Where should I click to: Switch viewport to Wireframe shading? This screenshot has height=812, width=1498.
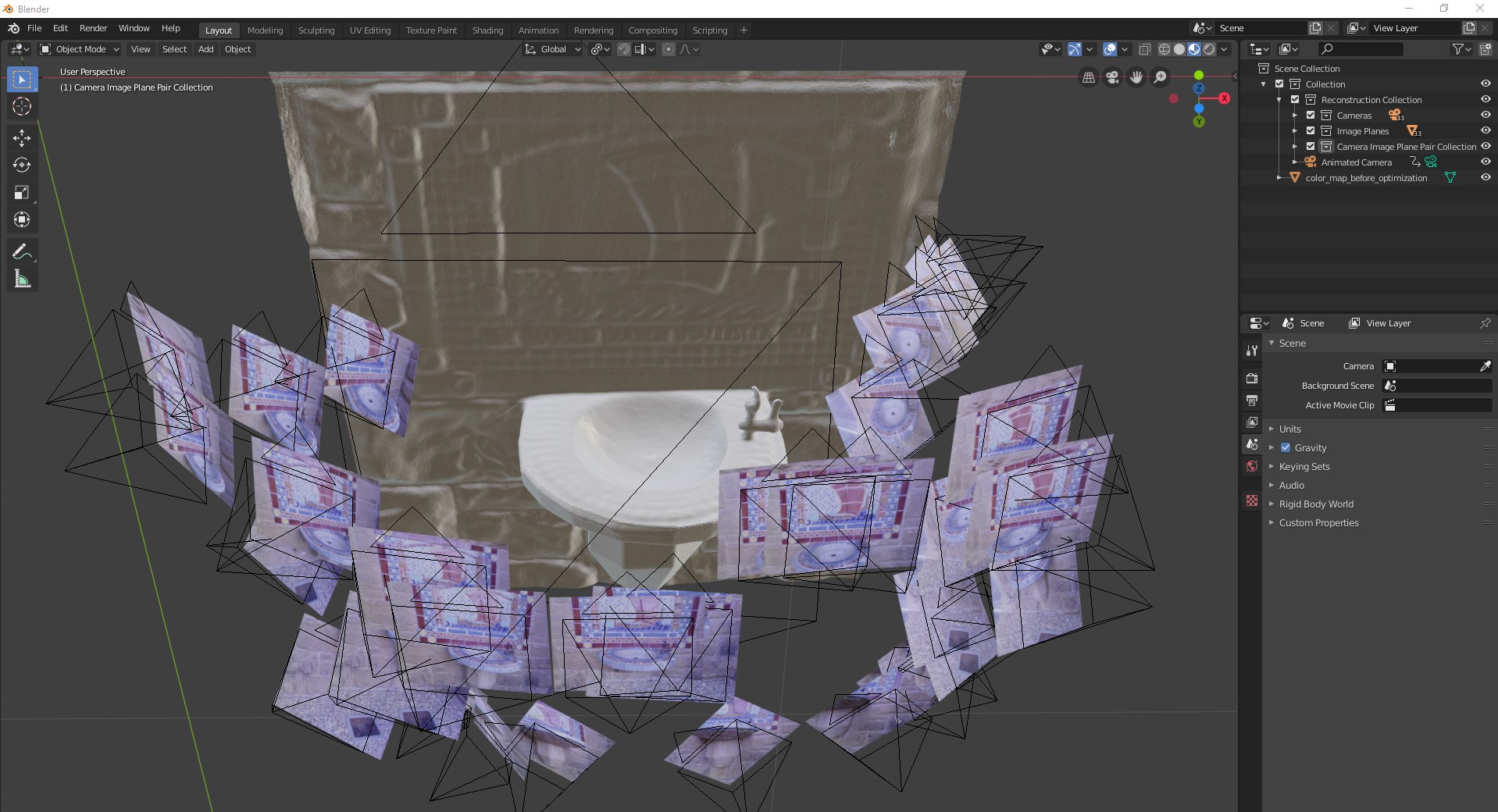pos(1164,48)
